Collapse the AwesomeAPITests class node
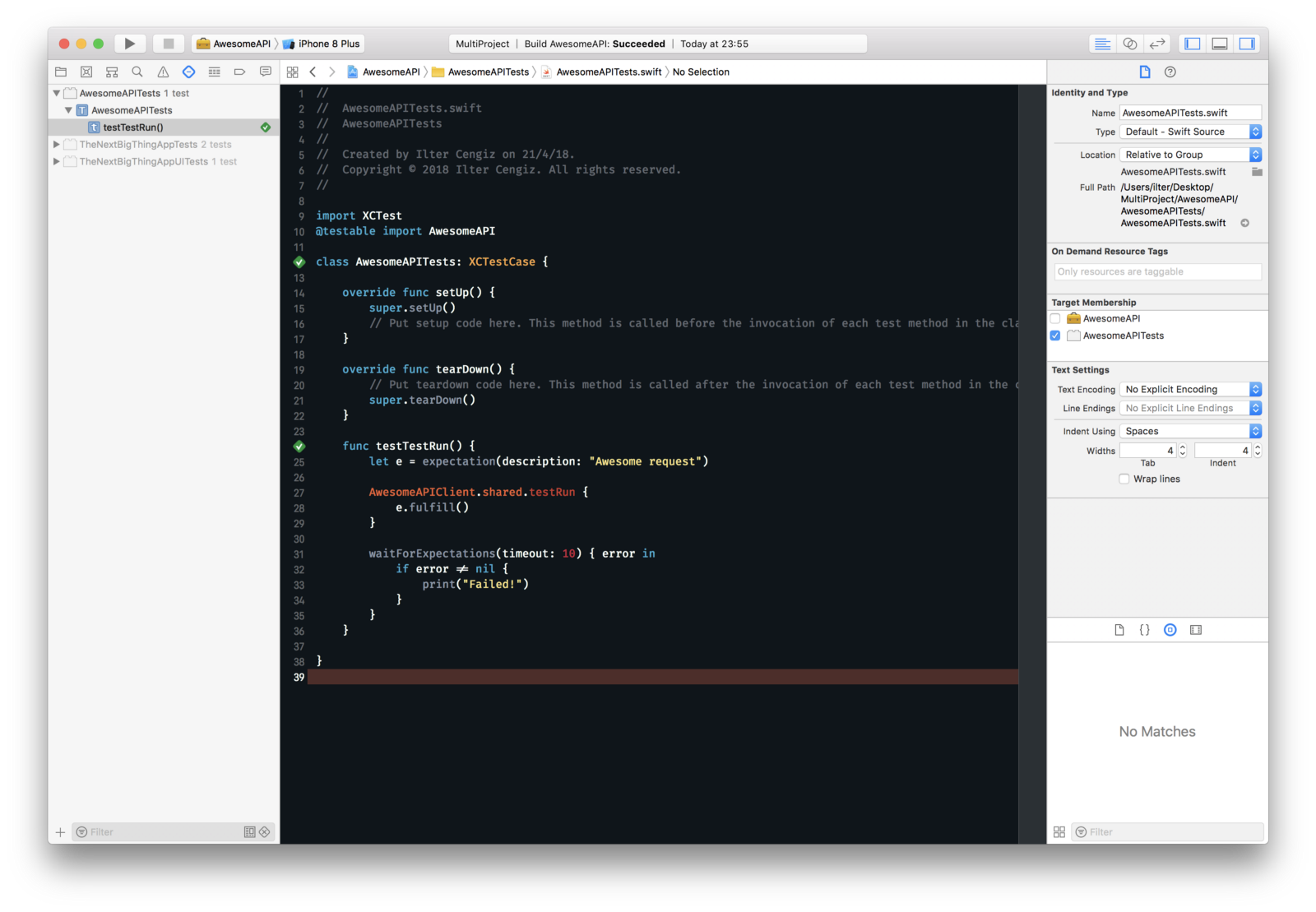Screen dimensions: 1316x912 pos(68,110)
